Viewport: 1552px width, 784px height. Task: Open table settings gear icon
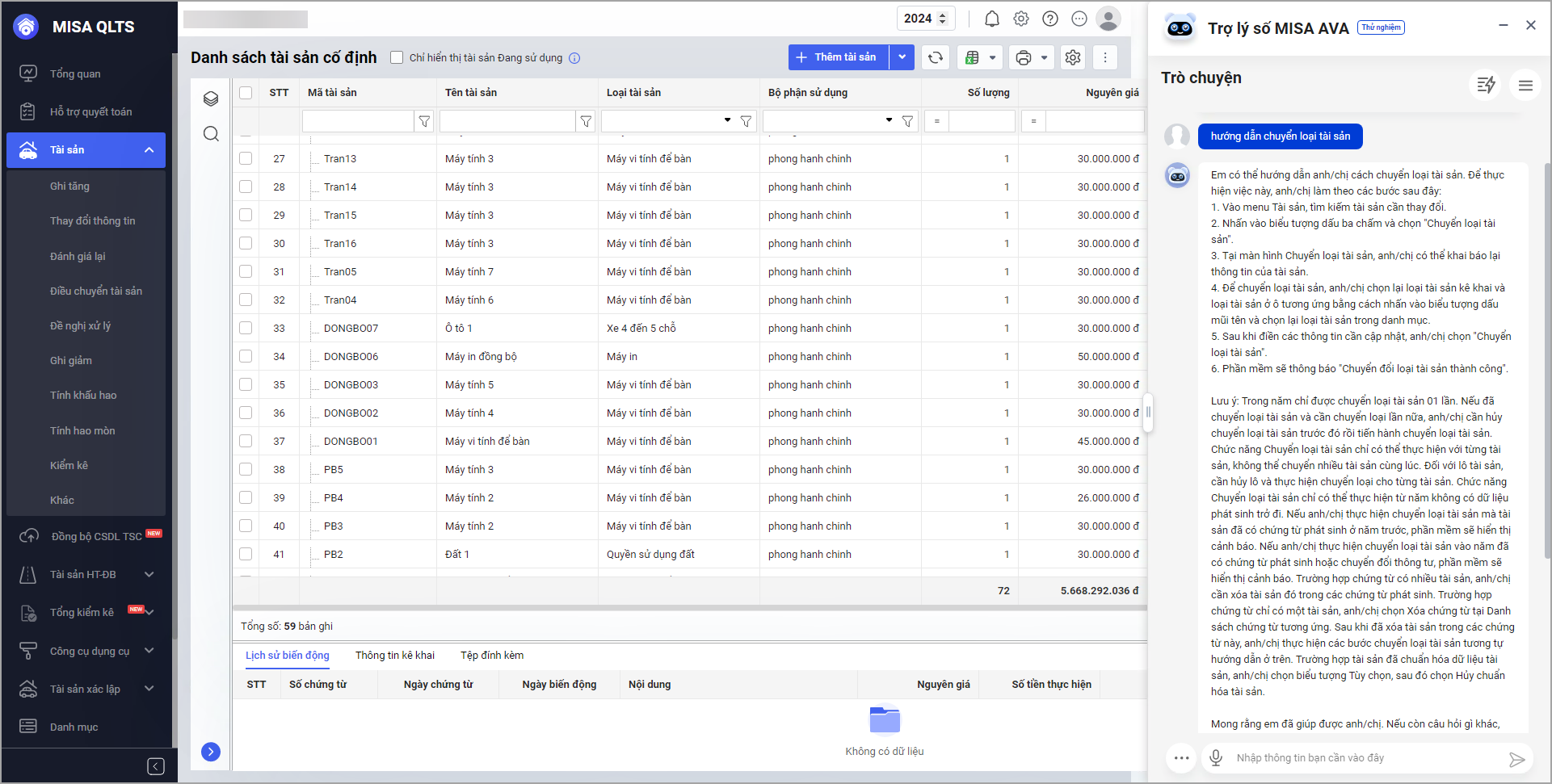click(1073, 57)
